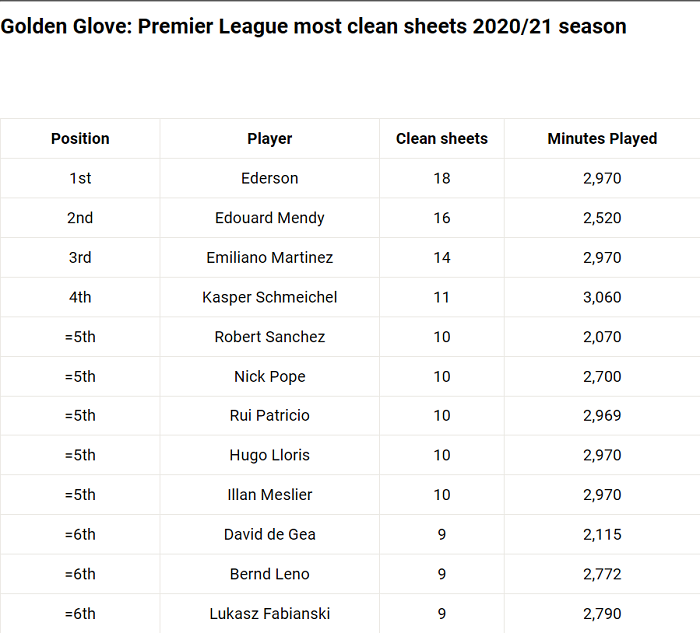Click the 4th position cell
The width and height of the screenshot is (700, 633).
[x=80, y=297]
